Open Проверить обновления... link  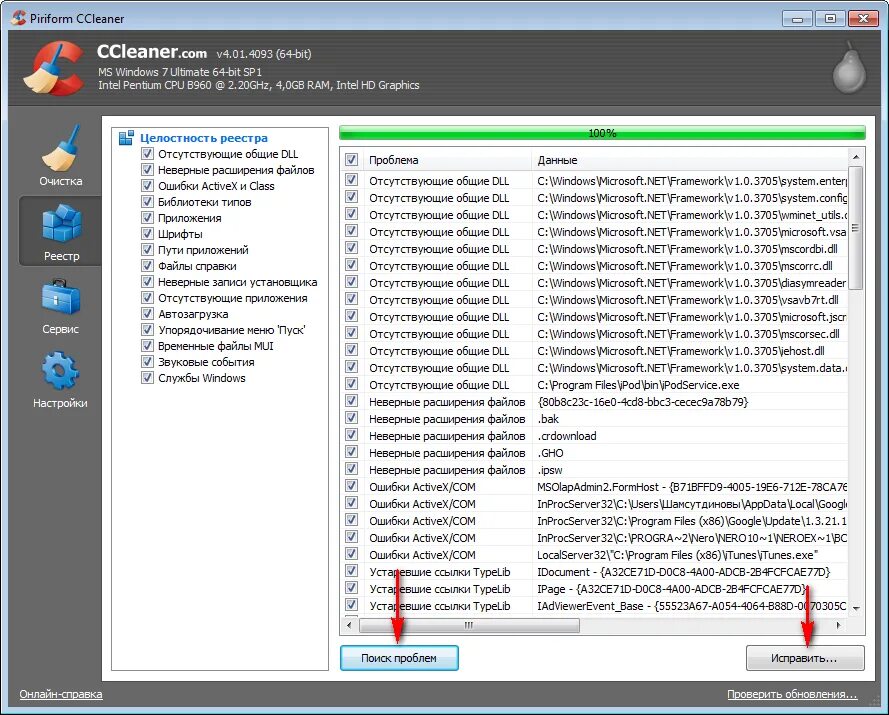(x=792, y=694)
